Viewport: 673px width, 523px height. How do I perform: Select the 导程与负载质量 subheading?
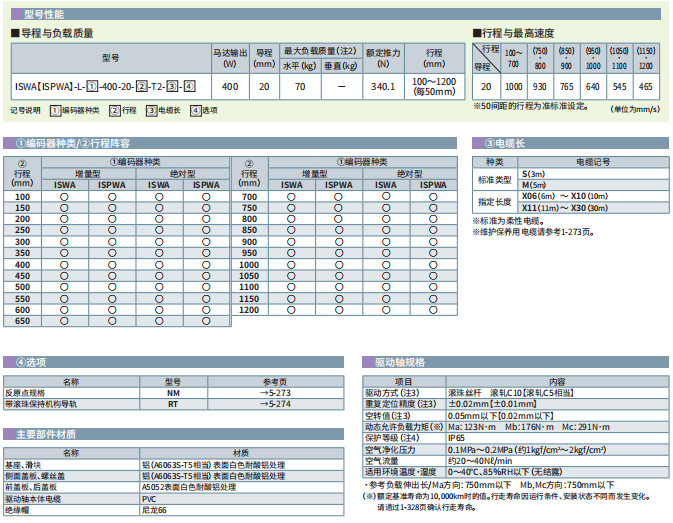pos(52,33)
